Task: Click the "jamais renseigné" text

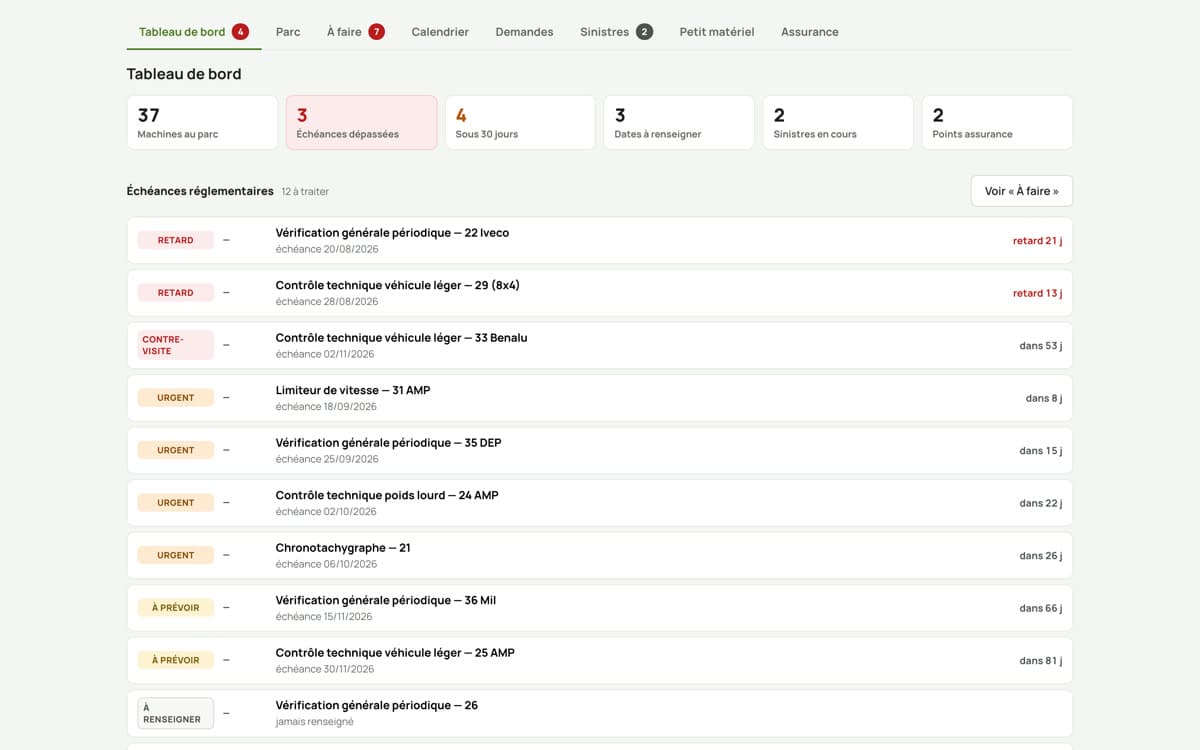Action: point(315,722)
